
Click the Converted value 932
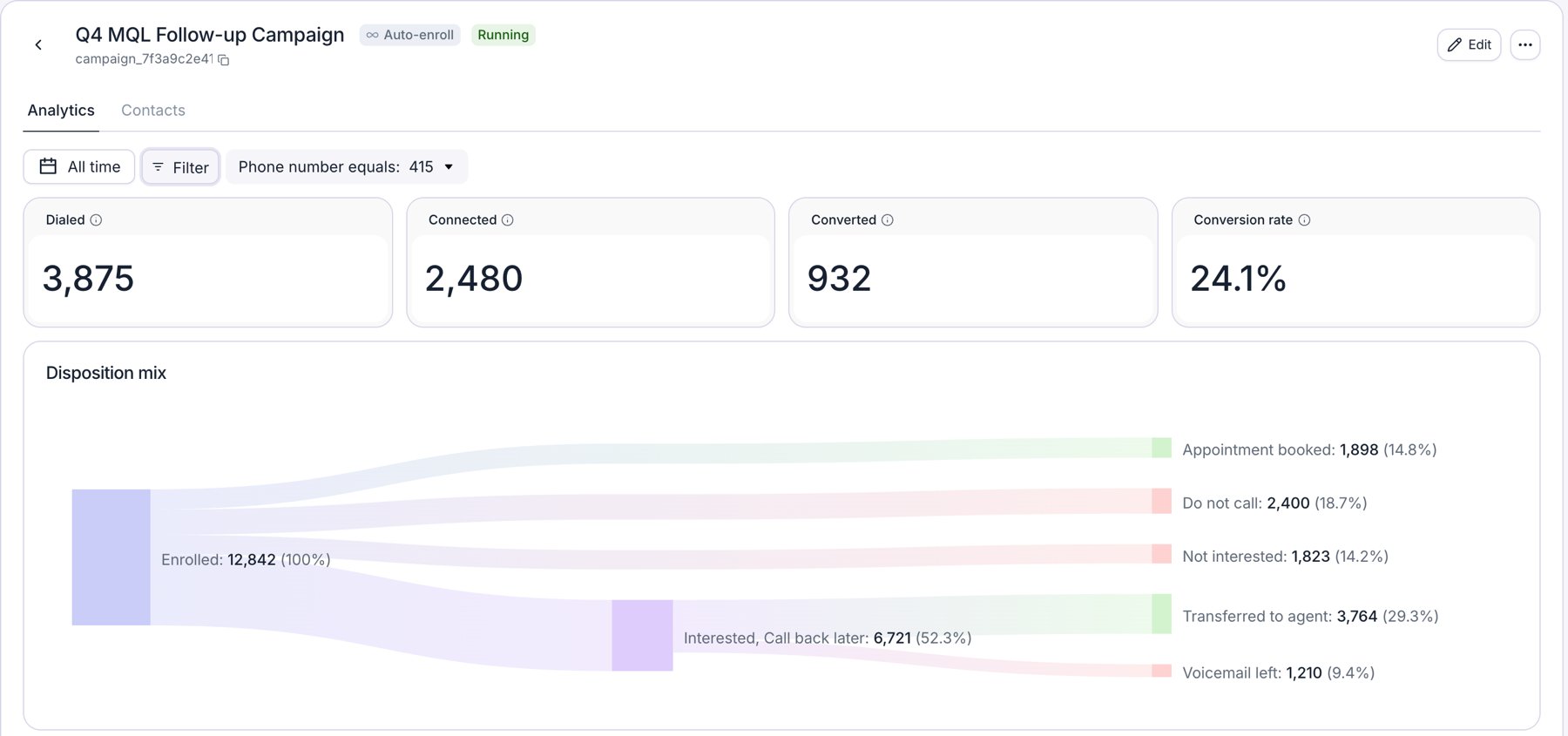point(839,279)
